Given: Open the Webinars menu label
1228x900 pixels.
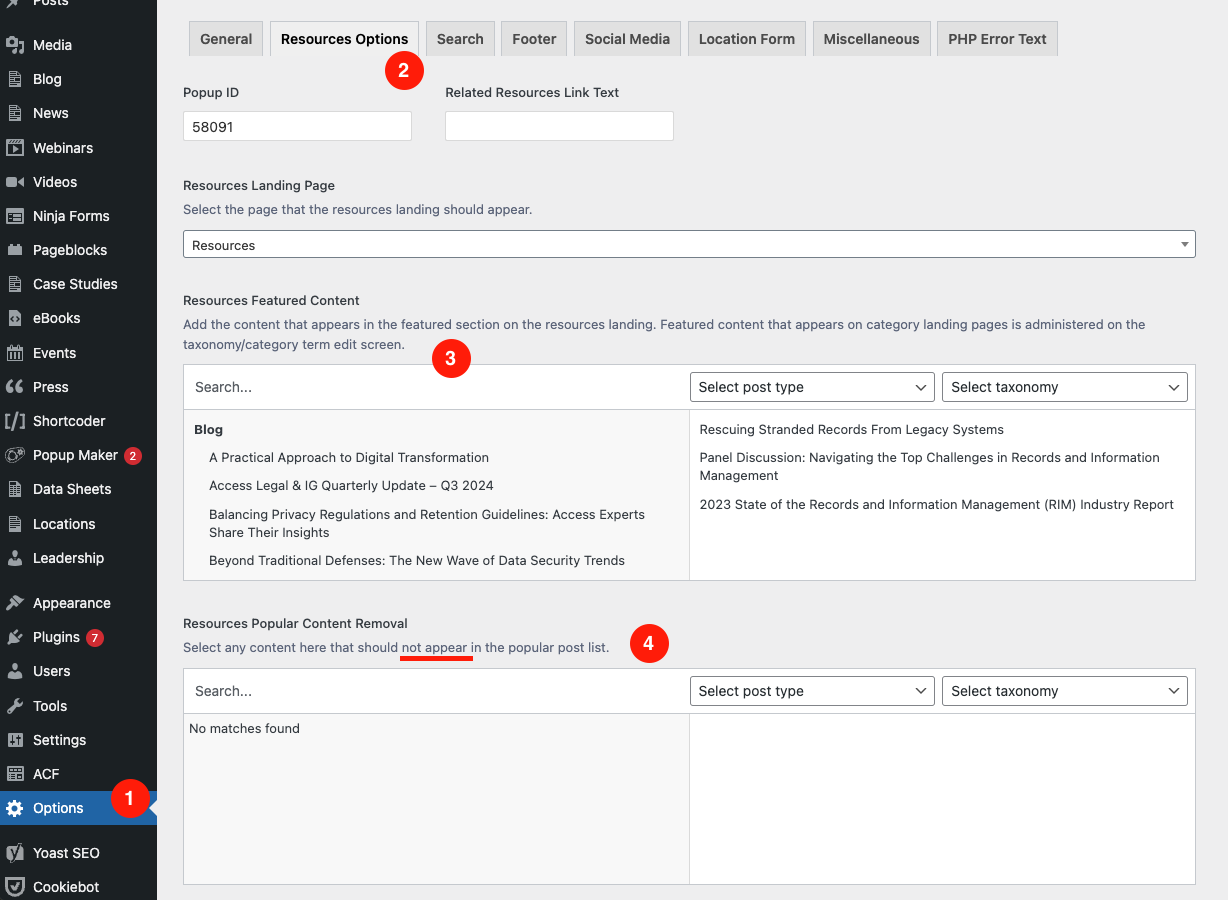Looking at the screenshot, I should (63, 148).
